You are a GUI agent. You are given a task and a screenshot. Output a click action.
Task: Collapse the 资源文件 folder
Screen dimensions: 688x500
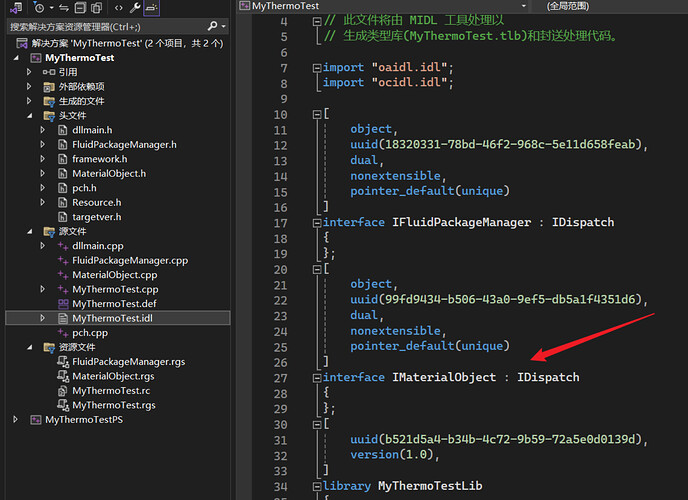29,347
